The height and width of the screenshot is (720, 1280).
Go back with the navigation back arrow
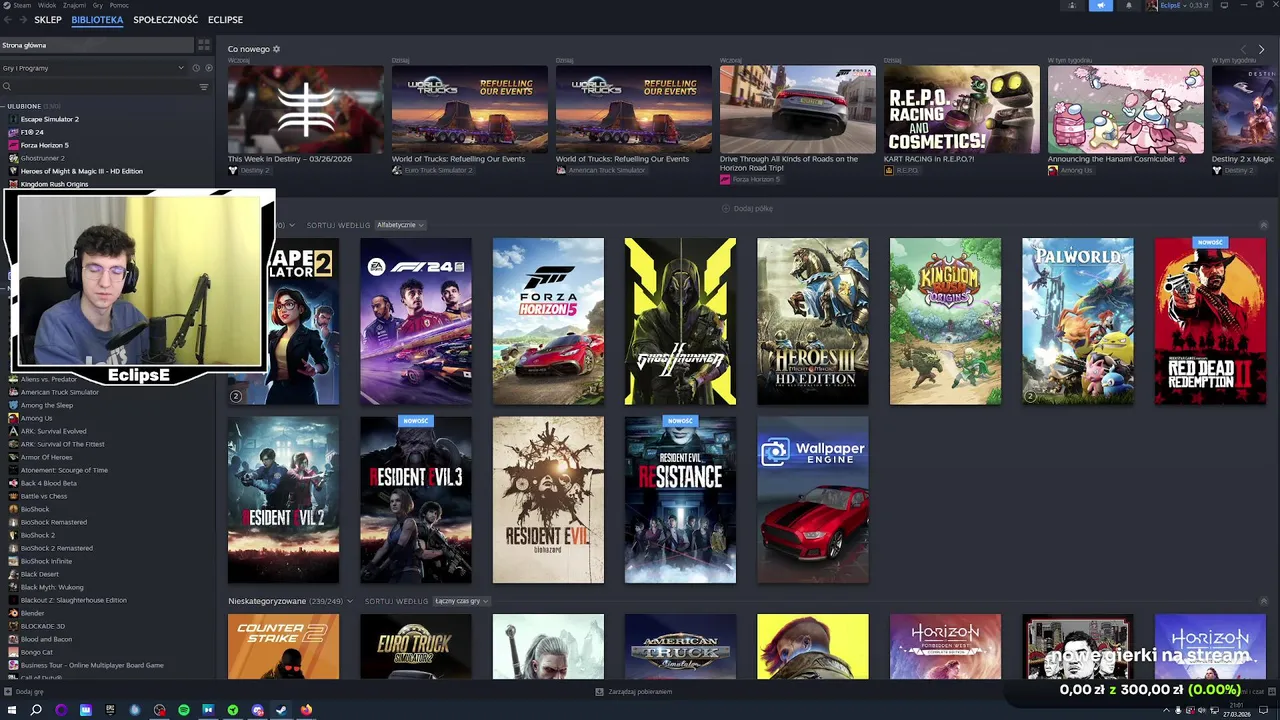click(x=7, y=20)
